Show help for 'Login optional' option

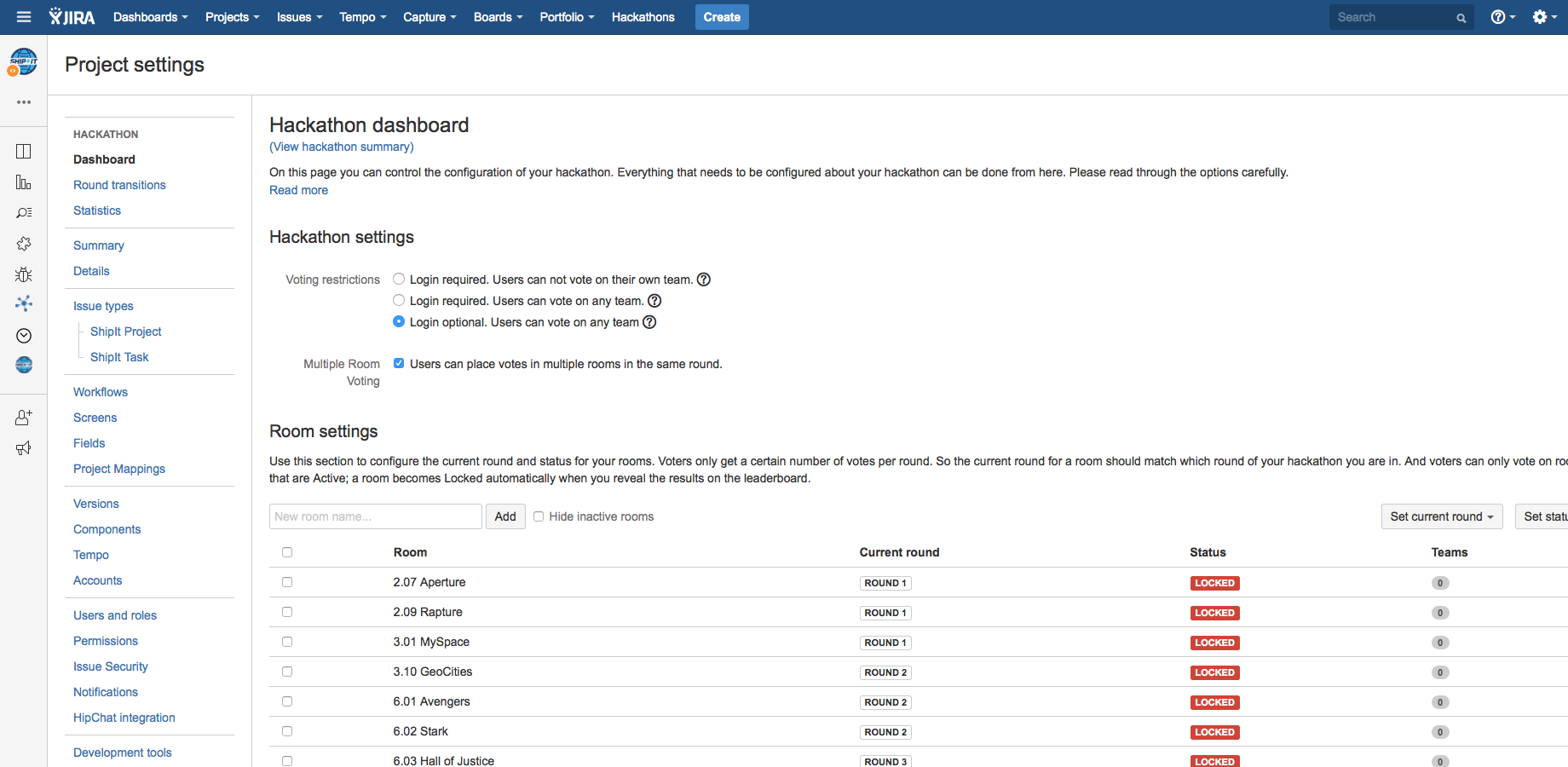(x=649, y=322)
